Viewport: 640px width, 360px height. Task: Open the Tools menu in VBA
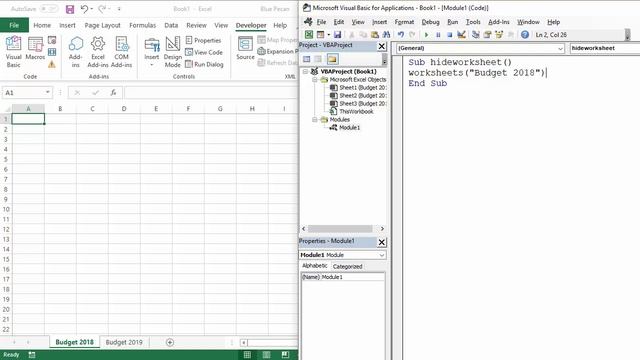click(x=473, y=22)
